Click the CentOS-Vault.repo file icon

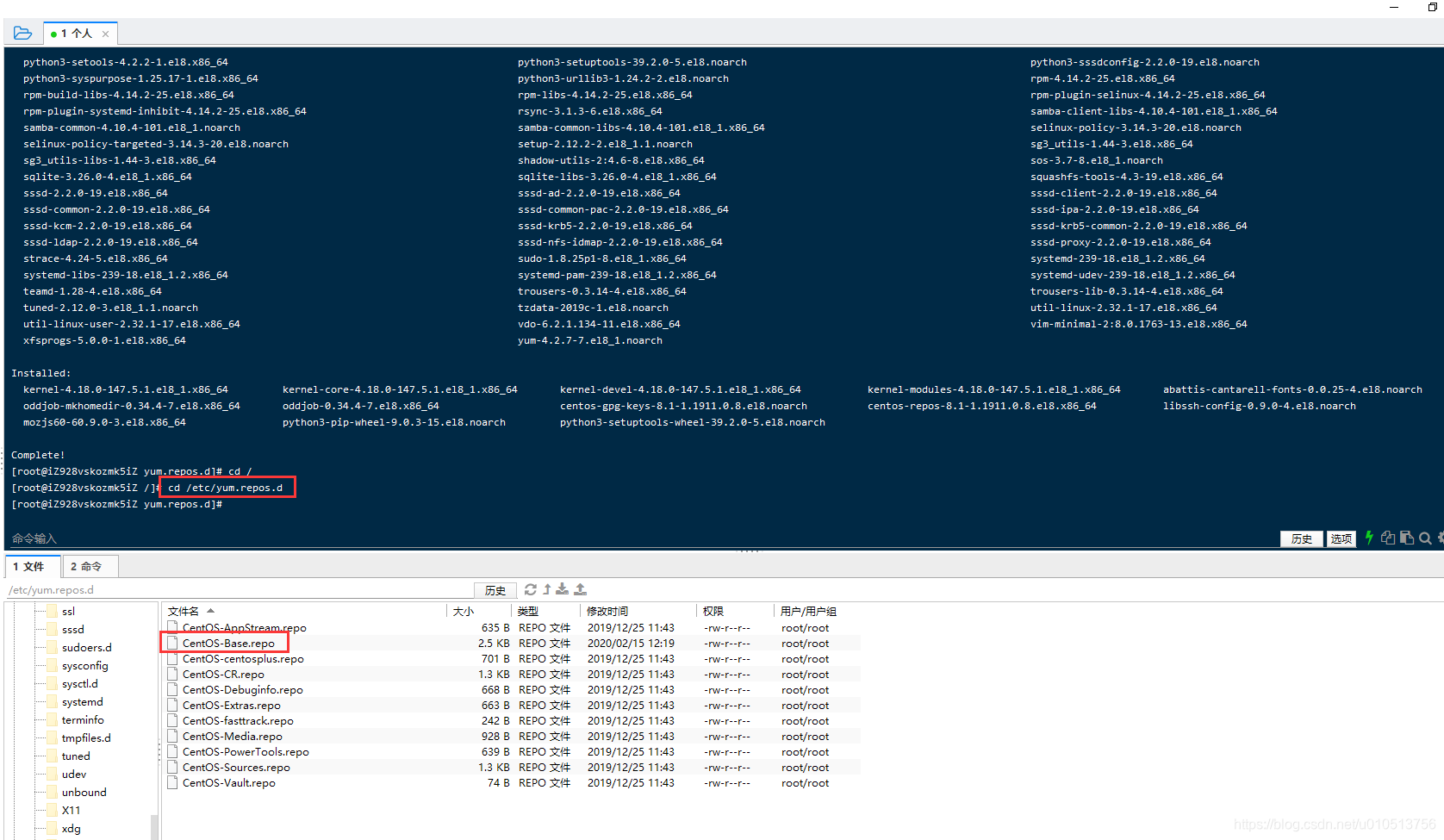(x=172, y=782)
